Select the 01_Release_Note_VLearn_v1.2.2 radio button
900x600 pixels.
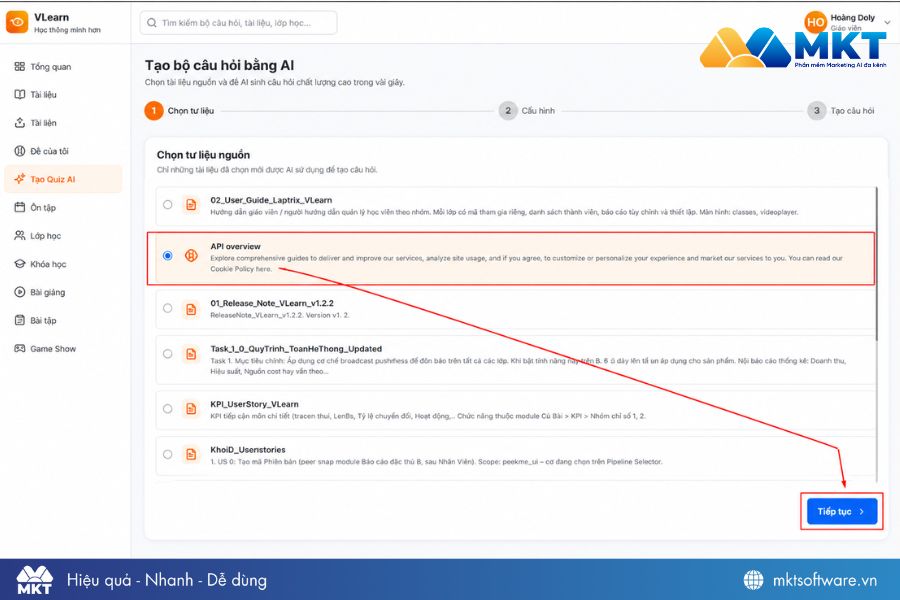[x=168, y=308]
